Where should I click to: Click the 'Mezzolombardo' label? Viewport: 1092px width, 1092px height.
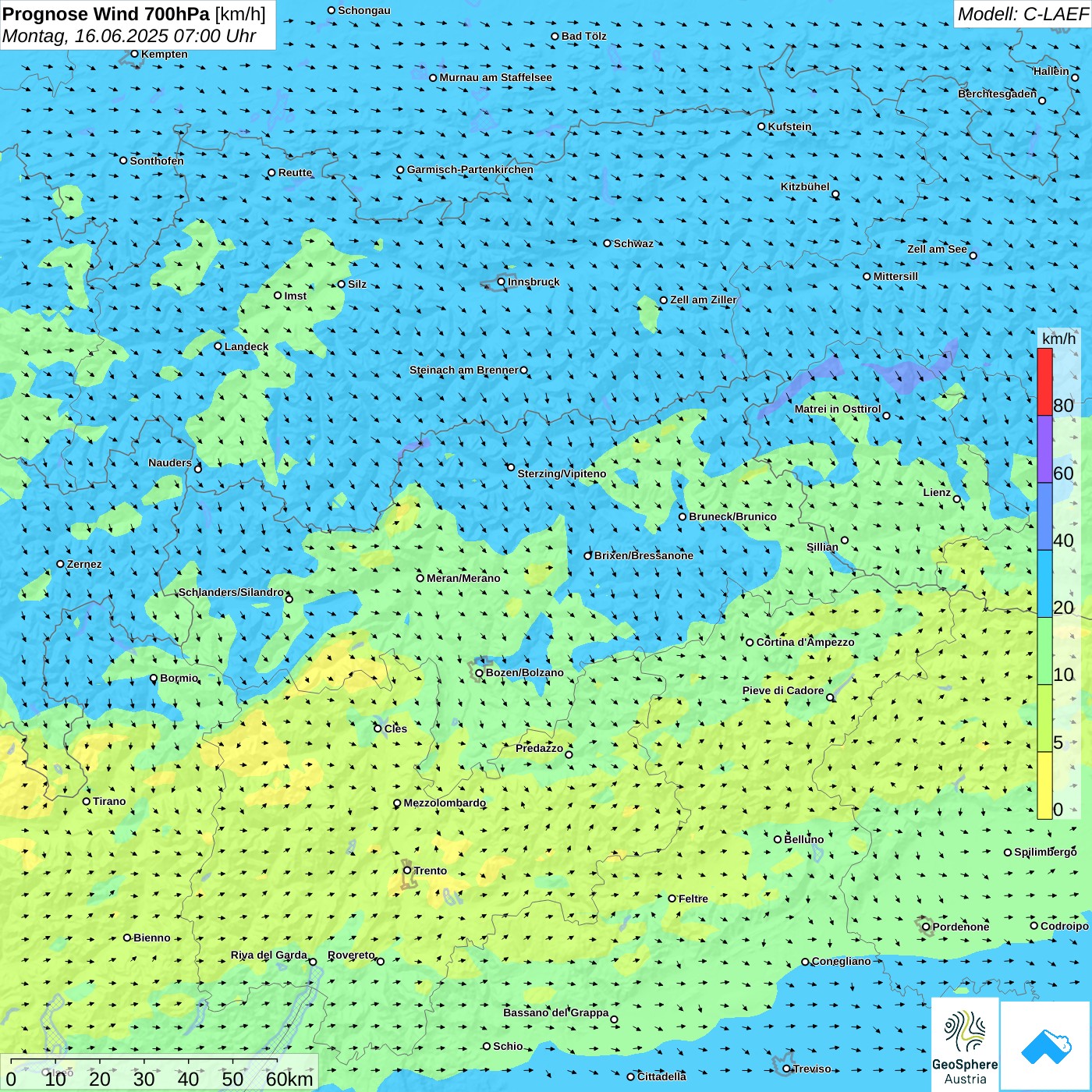click(x=445, y=803)
